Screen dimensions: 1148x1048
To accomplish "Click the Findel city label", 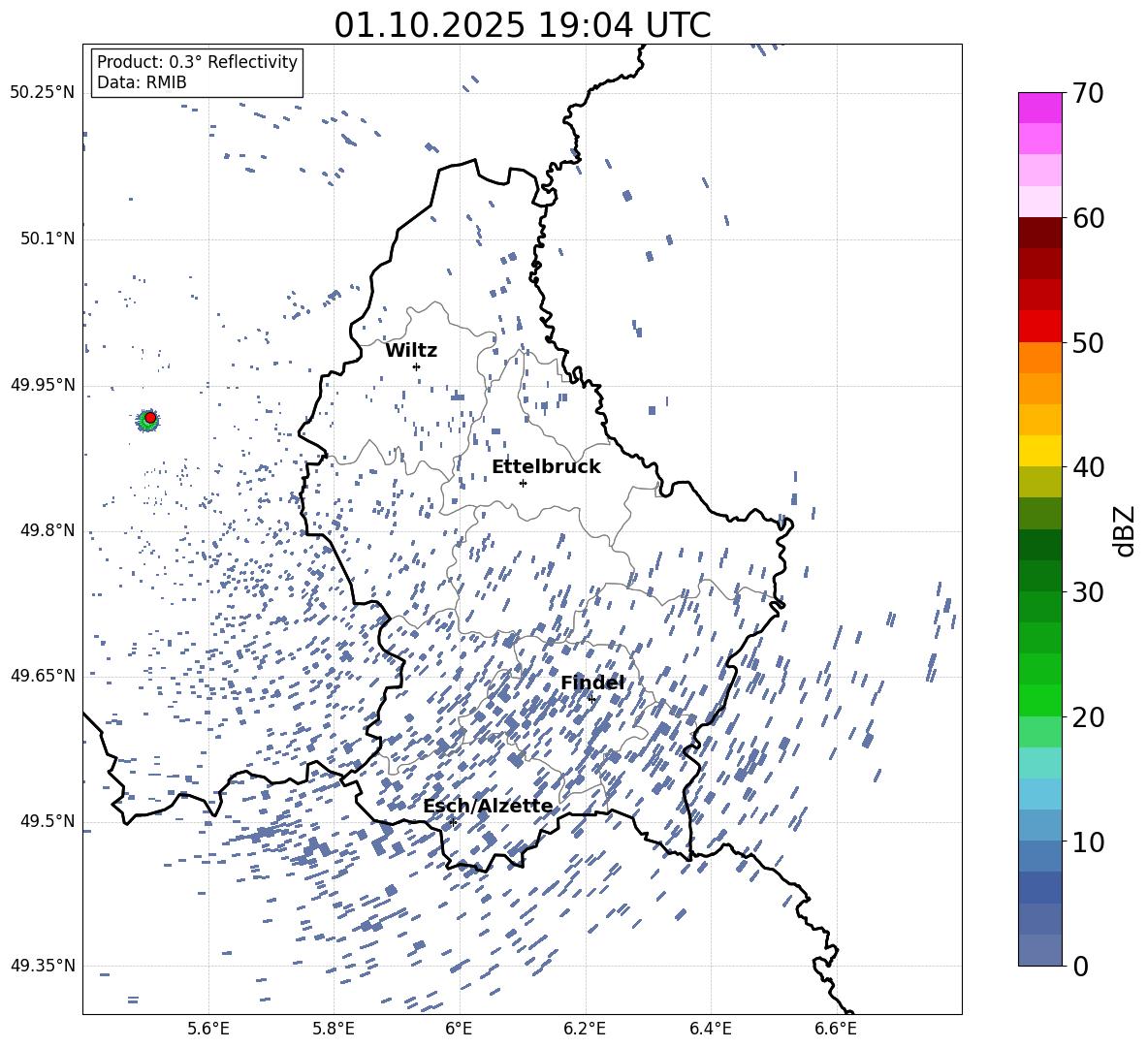I will click(592, 683).
